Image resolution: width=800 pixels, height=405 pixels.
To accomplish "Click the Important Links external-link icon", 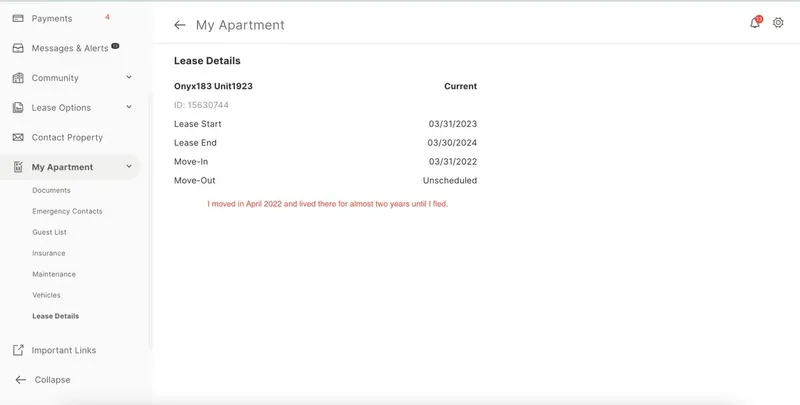I will tap(18, 350).
